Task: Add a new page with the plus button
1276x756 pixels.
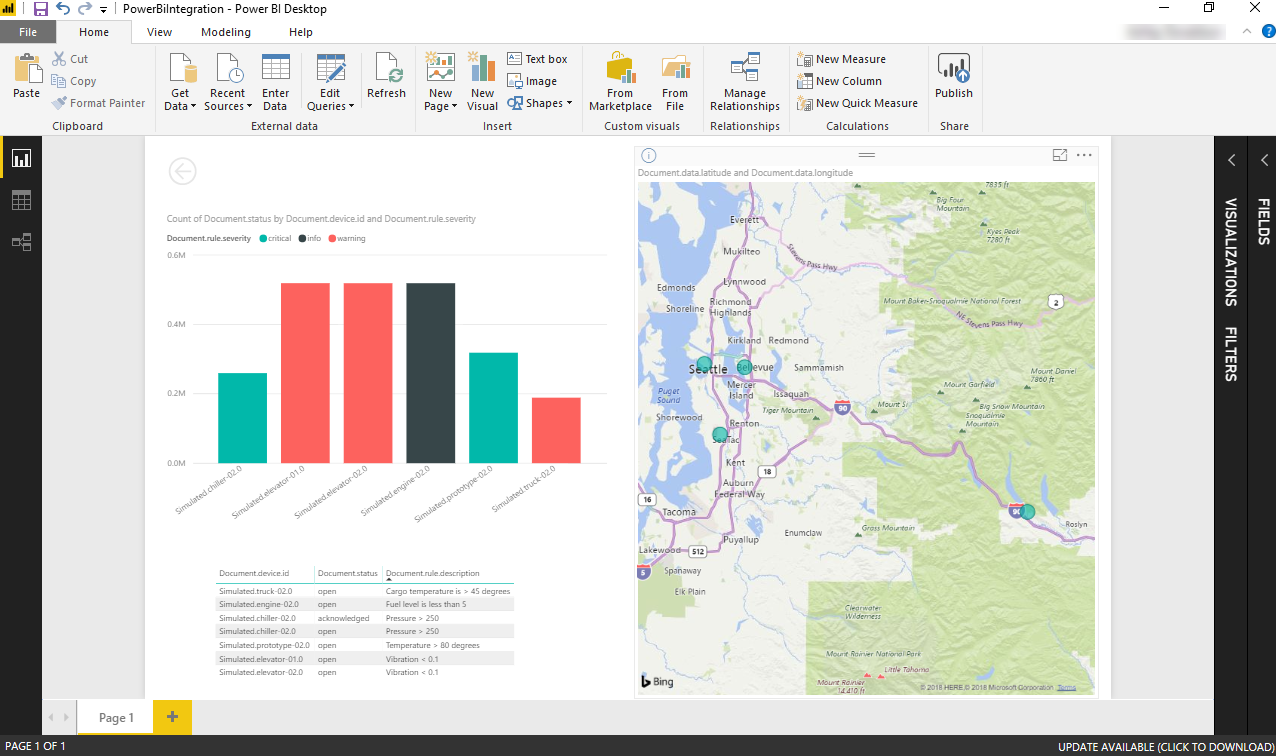Action: 170,717
